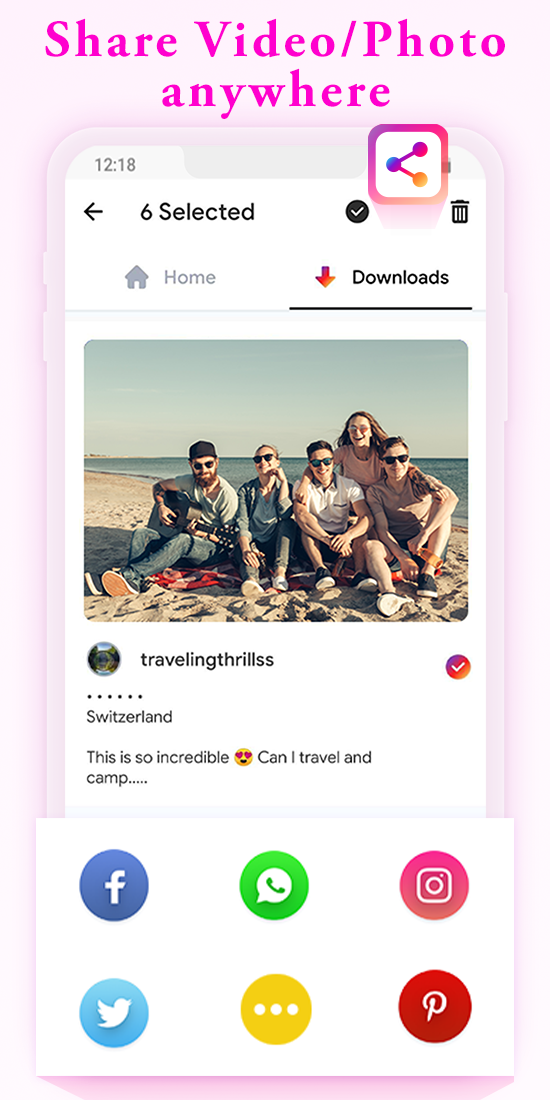Uncheck the post selection checkmark
550x1100 pixels.
[458, 667]
